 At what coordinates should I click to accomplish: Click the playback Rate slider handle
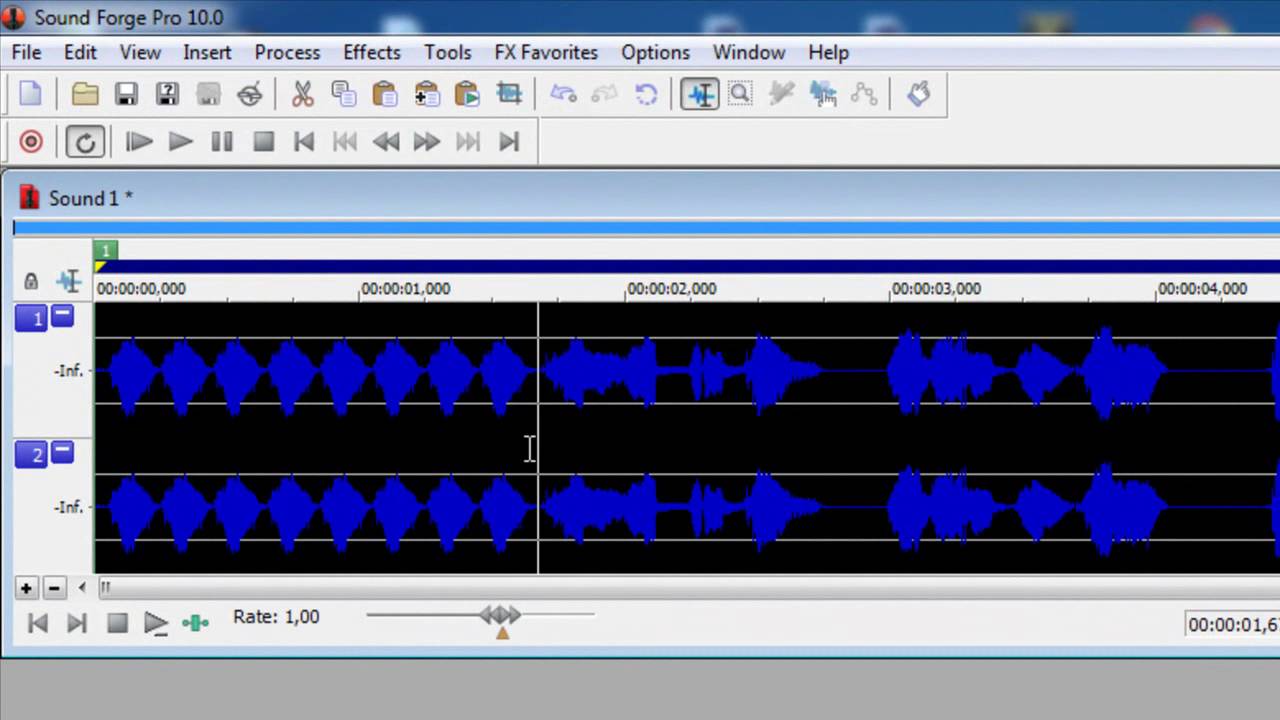[500, 614]
